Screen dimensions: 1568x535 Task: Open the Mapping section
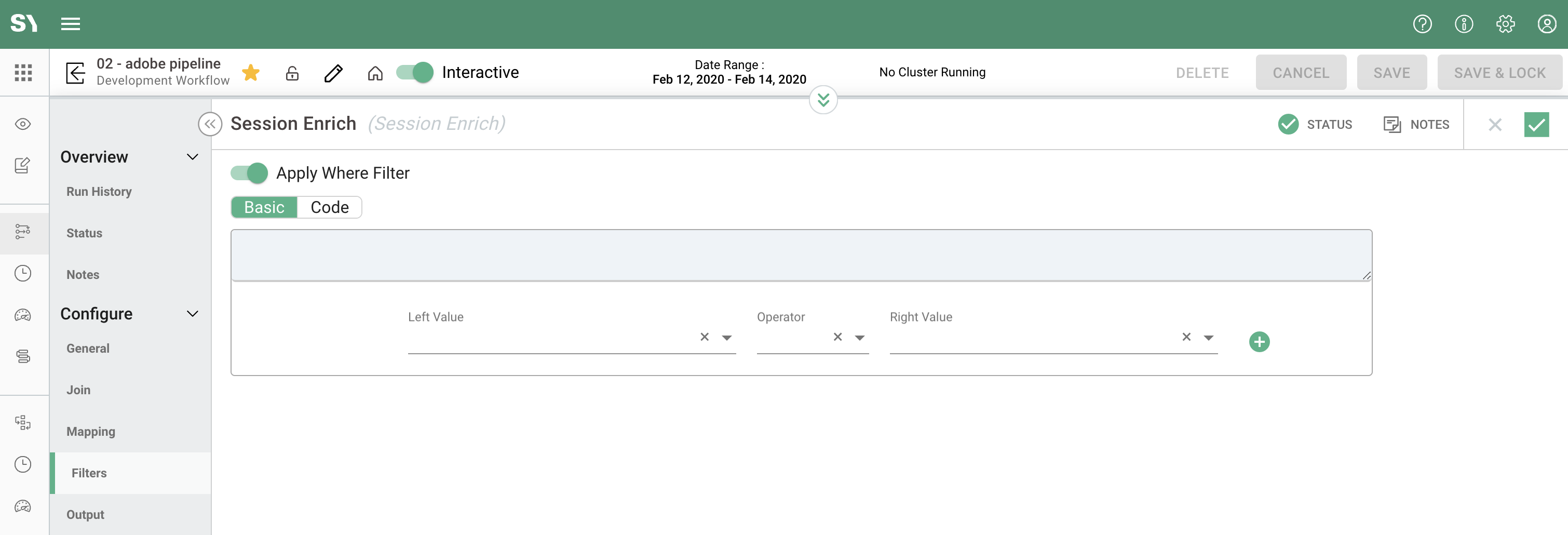[91, 431]
